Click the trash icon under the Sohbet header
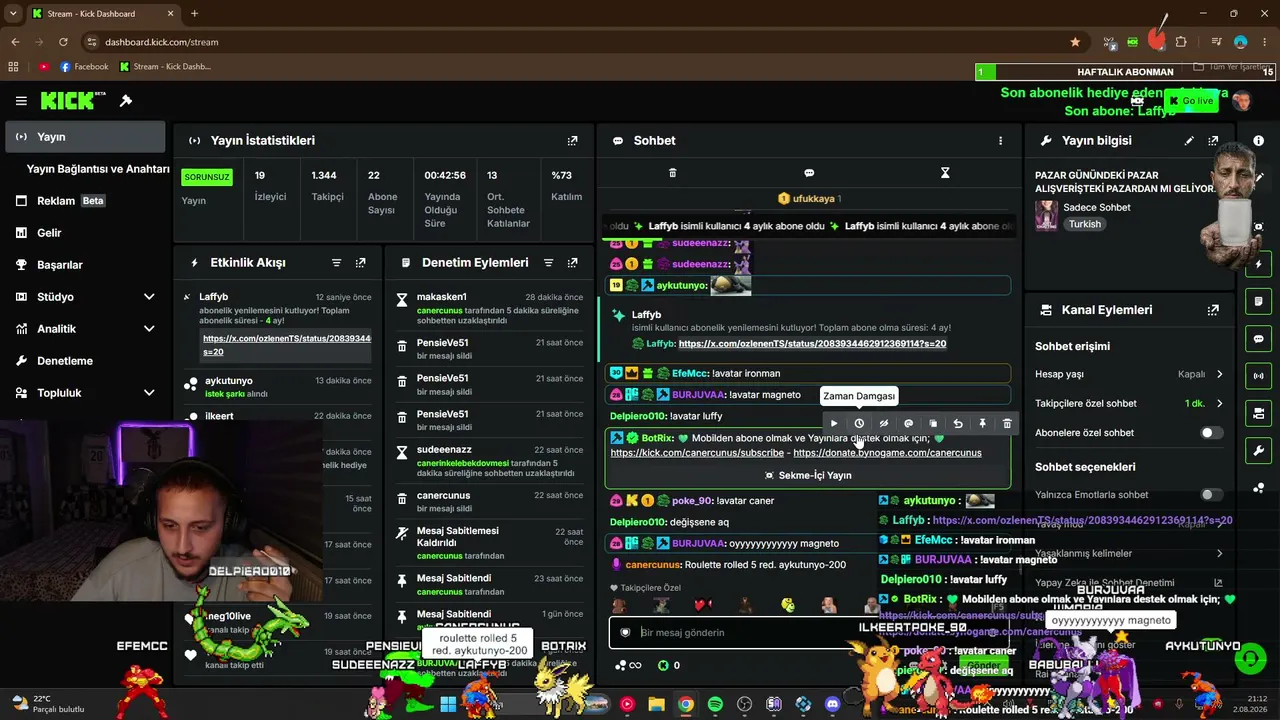Viewport: 1280px width, 720px height. pos(672,173)
